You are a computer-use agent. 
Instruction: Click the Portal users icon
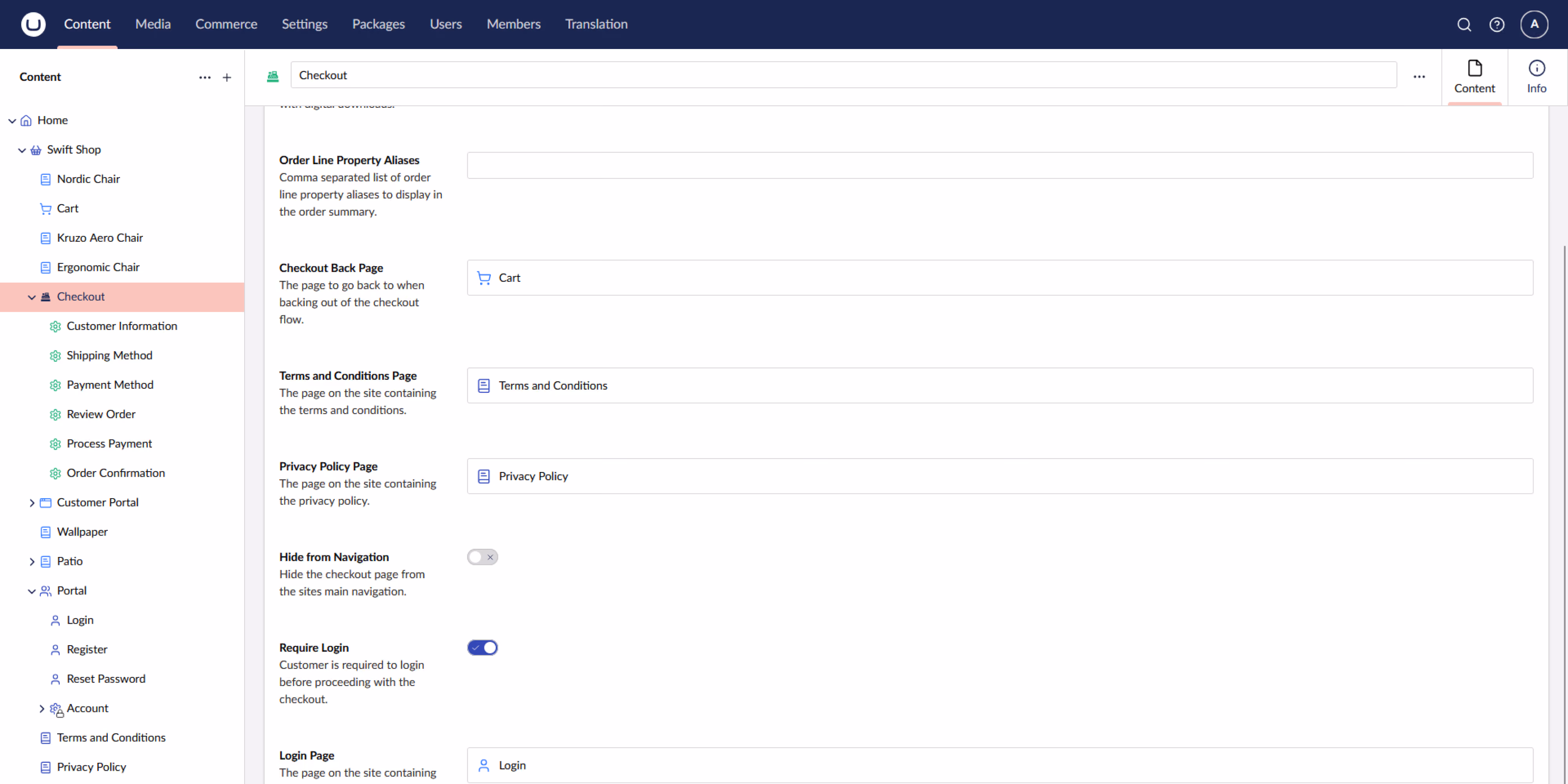point(45,591)
